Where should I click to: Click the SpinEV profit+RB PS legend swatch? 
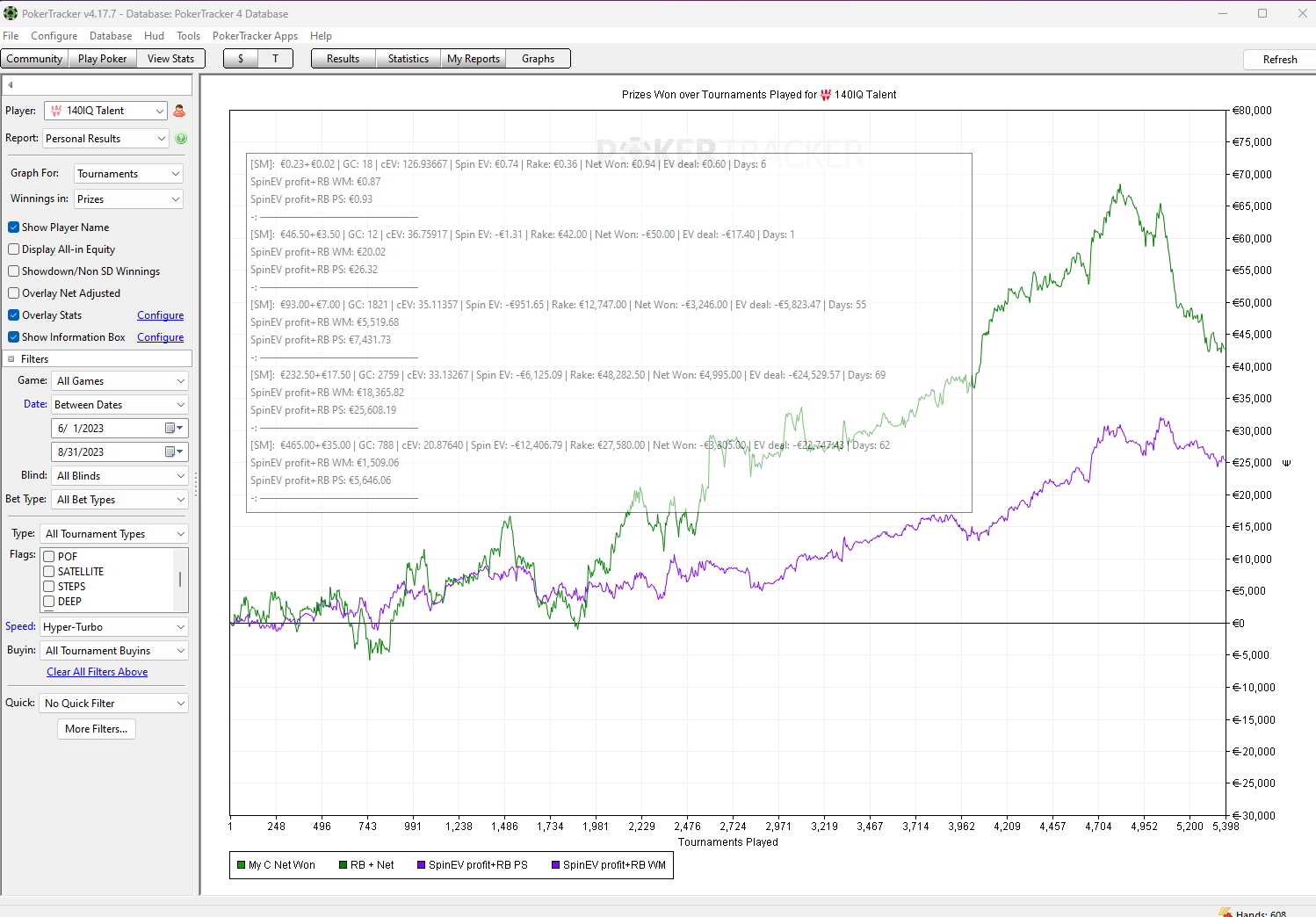tap(422, 865)
